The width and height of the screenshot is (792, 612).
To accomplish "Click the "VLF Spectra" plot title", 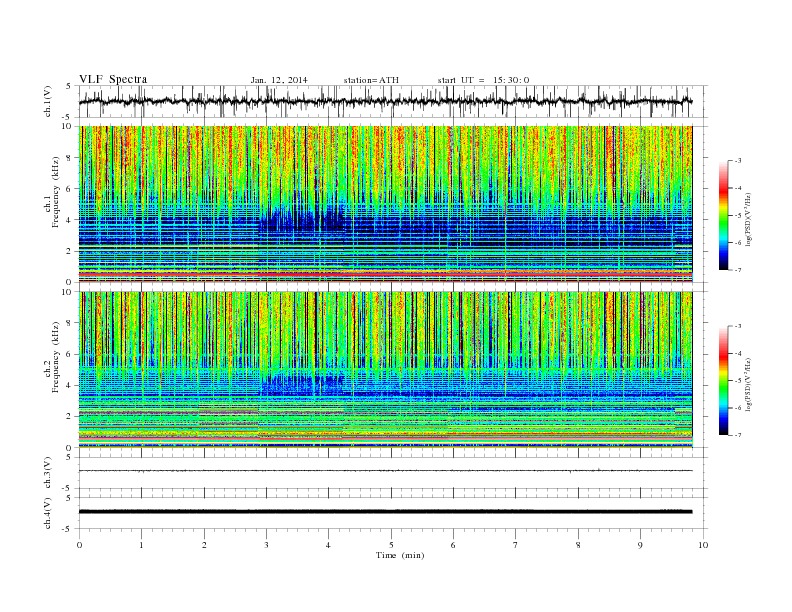I will (113, 79).
